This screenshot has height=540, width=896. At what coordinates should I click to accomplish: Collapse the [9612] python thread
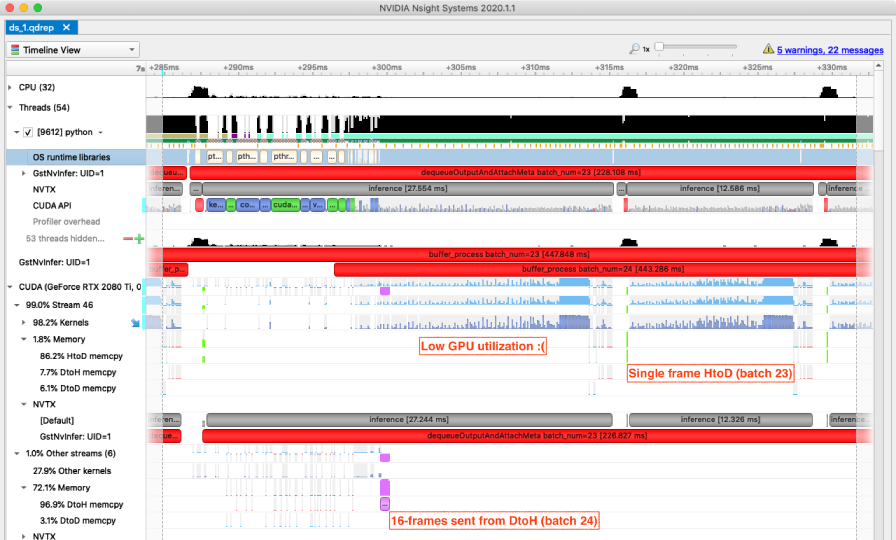coord(17,132)
